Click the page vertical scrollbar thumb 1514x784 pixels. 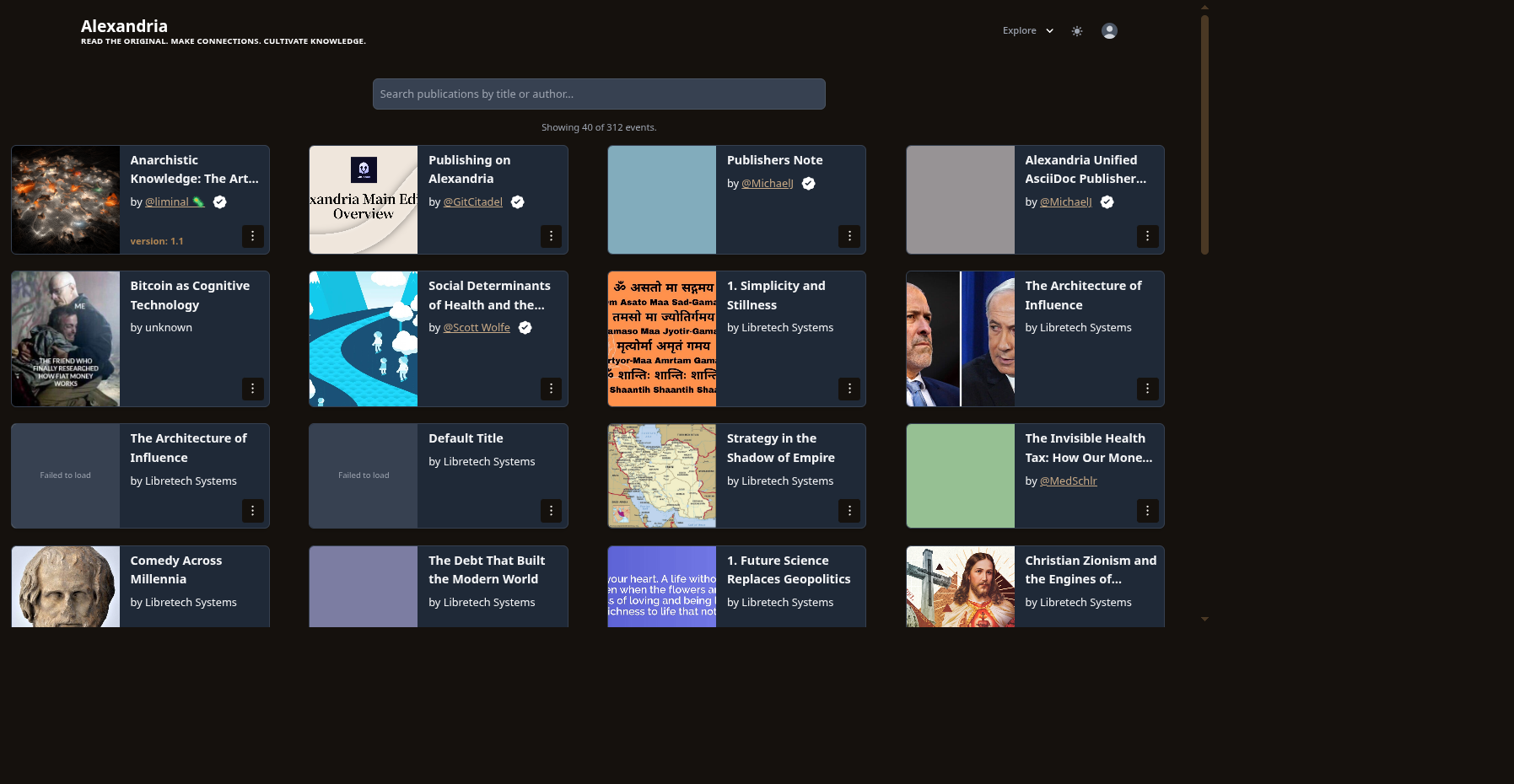1204,135
